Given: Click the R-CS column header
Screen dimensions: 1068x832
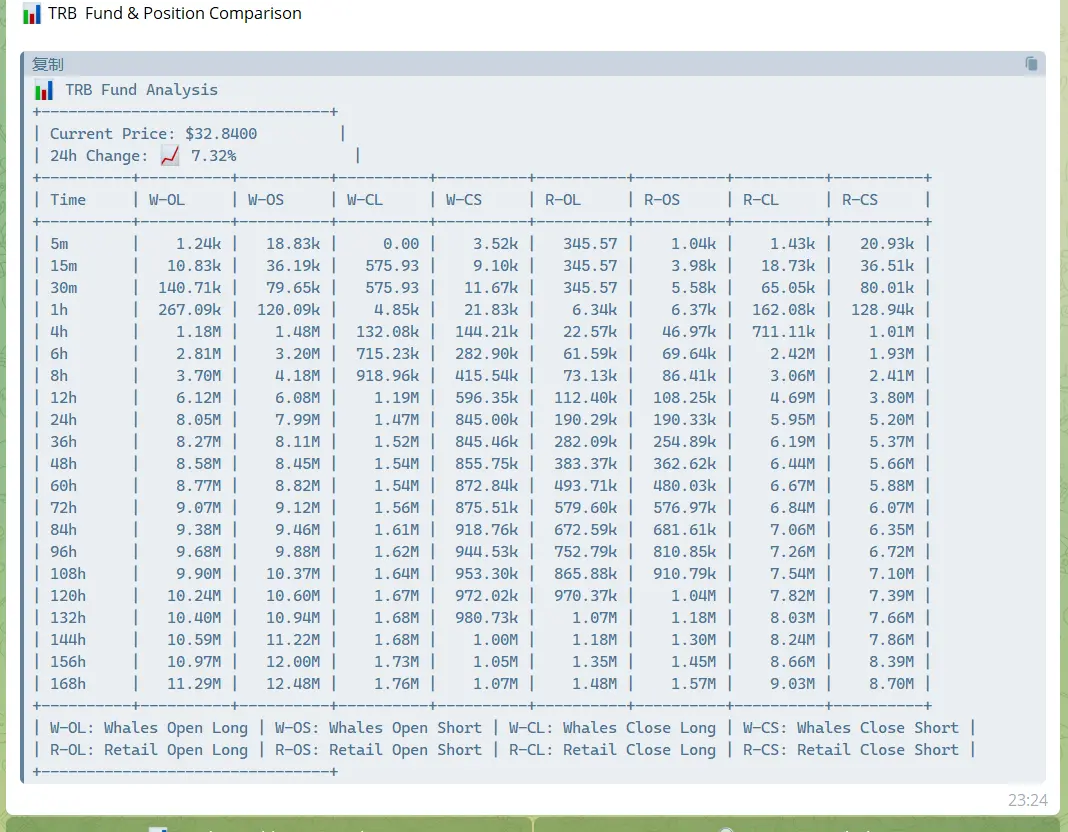Looking at the screenshot, I should point(859,200).
